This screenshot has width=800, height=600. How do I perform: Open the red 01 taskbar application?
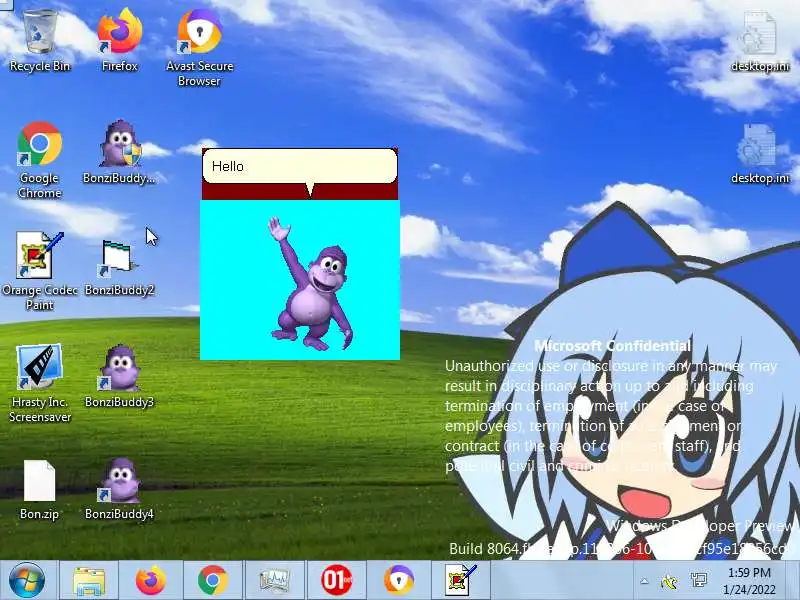(337, 581)
